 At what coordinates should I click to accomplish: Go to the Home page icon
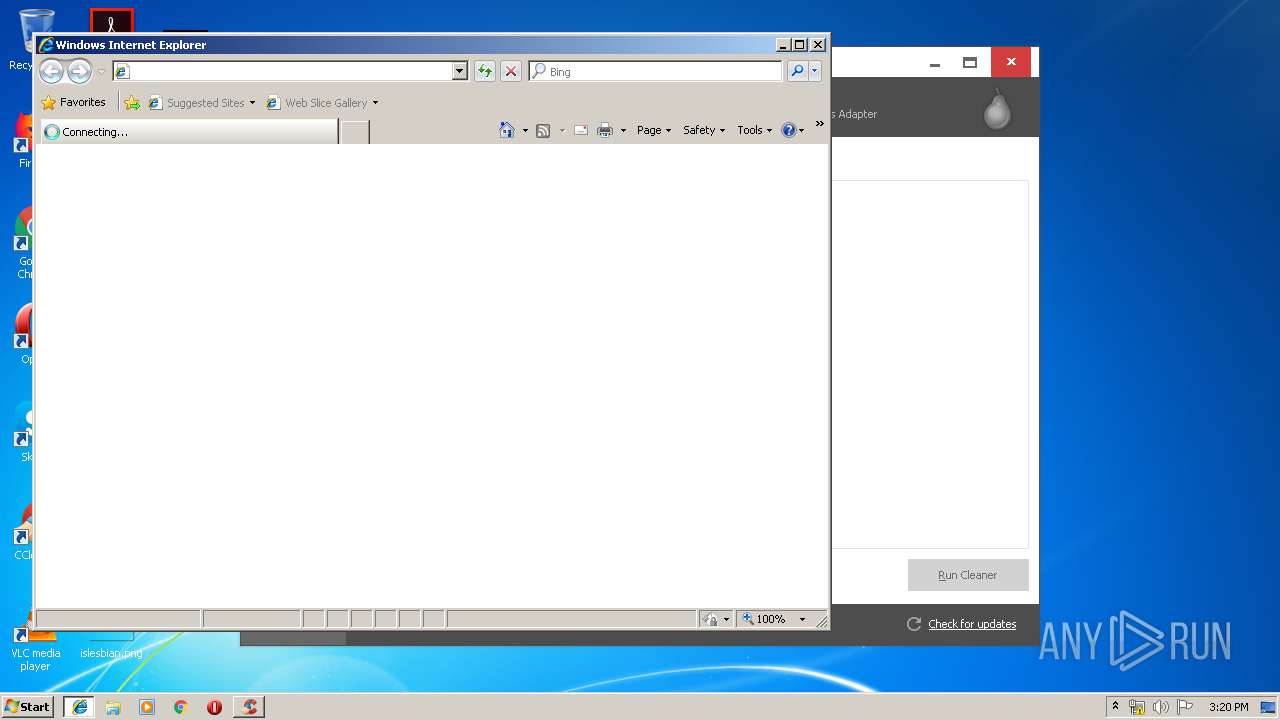coord(507,130)
